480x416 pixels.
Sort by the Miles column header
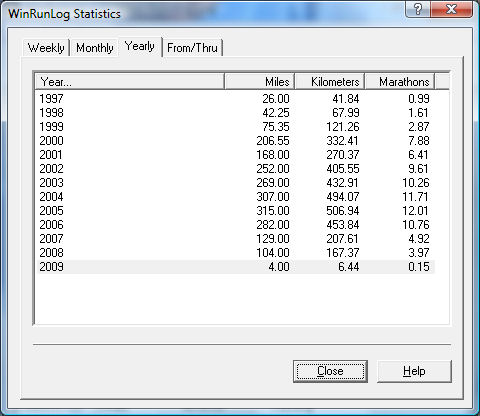coord(260,82)
